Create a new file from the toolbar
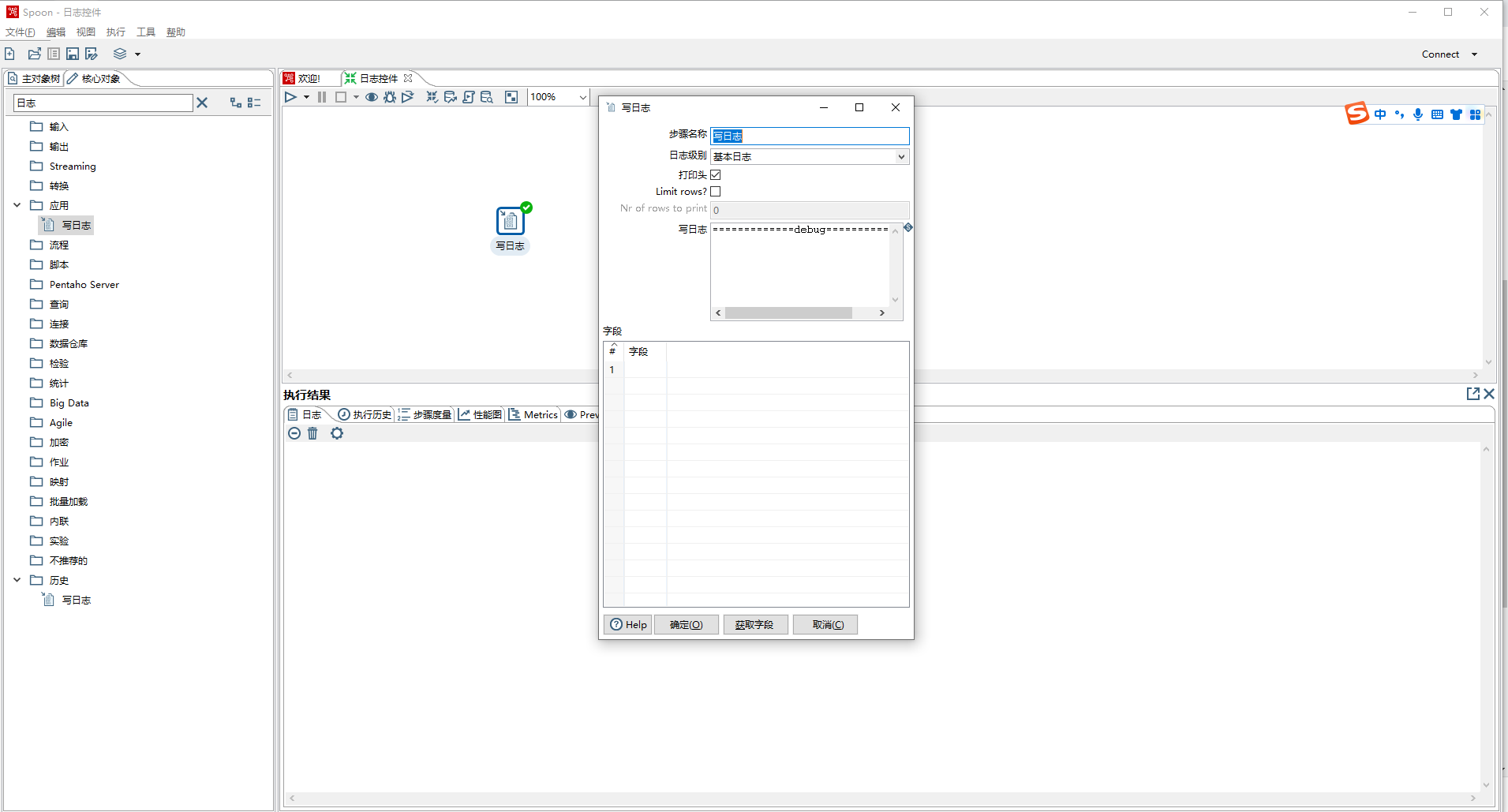The image size is (1508, 812). tap(9, 54)
